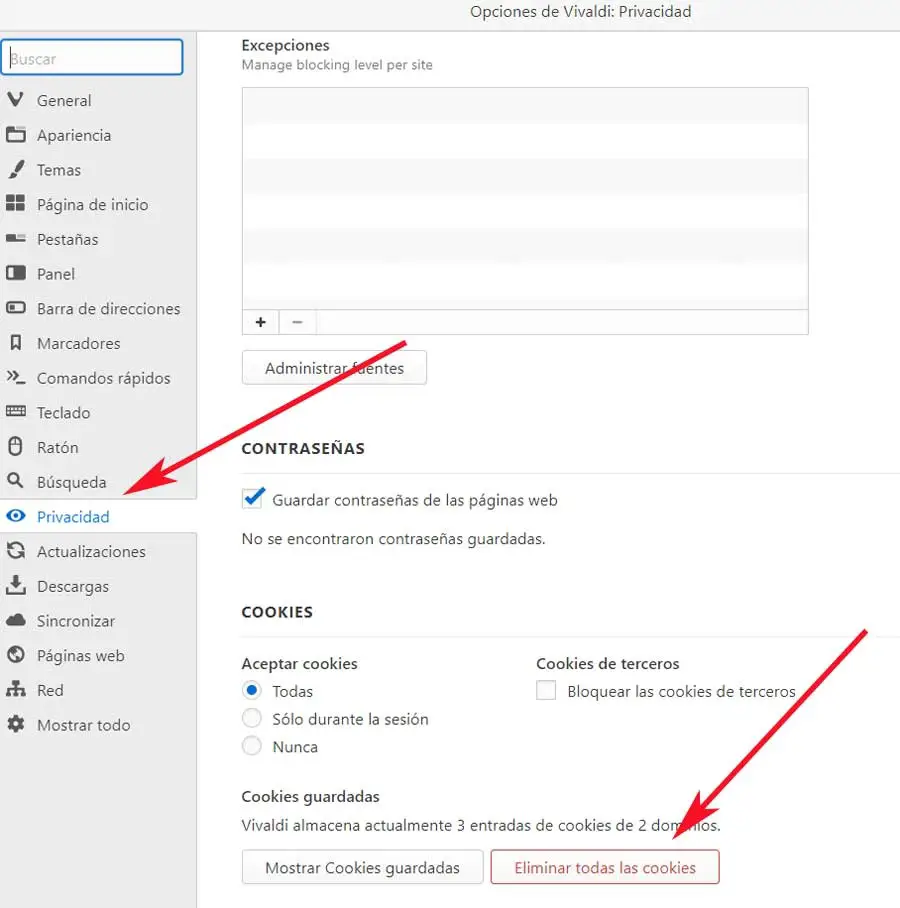Click inside the Excepciones site list

point(525,198)
